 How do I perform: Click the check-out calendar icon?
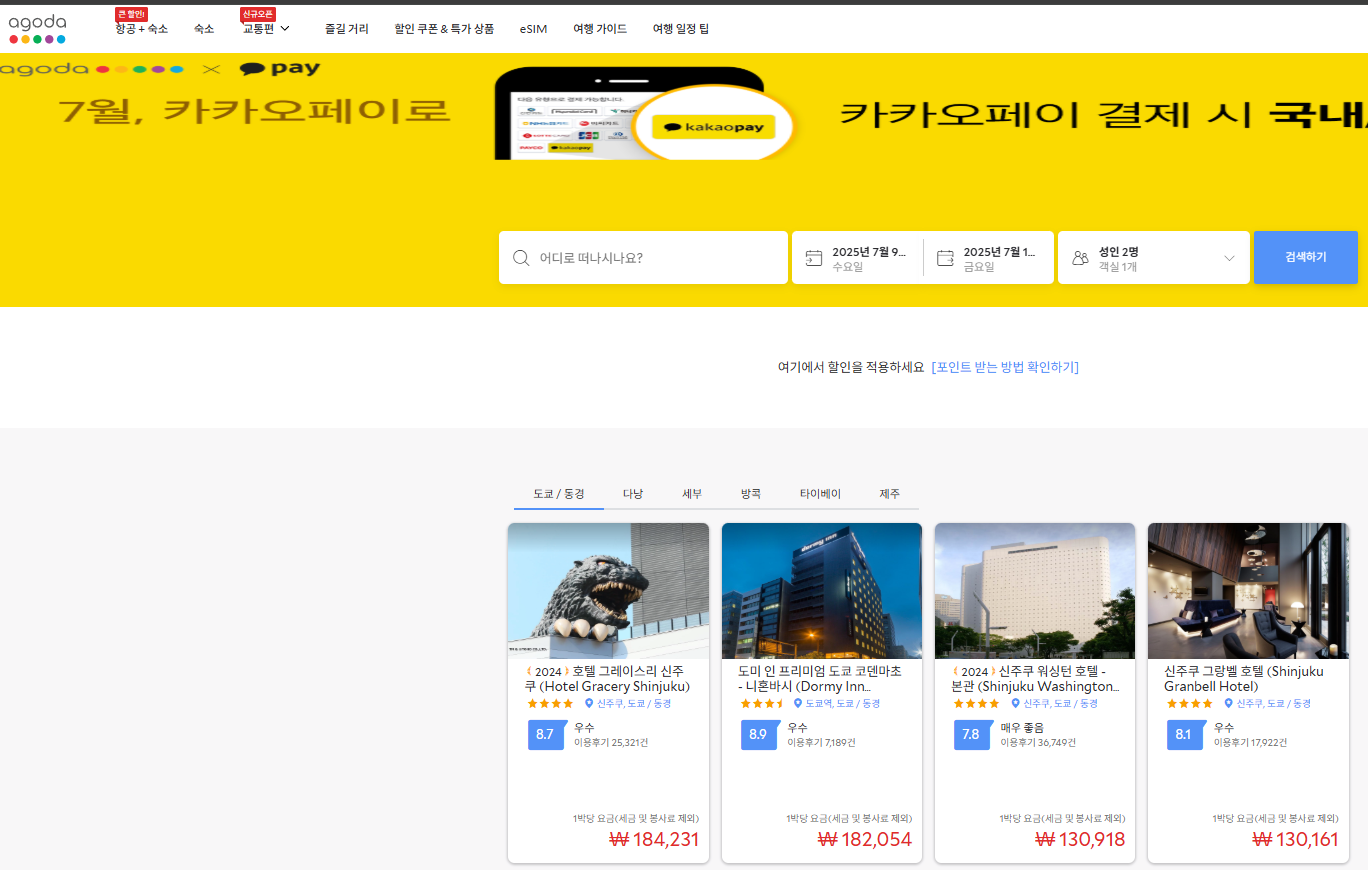coord(945,258)
